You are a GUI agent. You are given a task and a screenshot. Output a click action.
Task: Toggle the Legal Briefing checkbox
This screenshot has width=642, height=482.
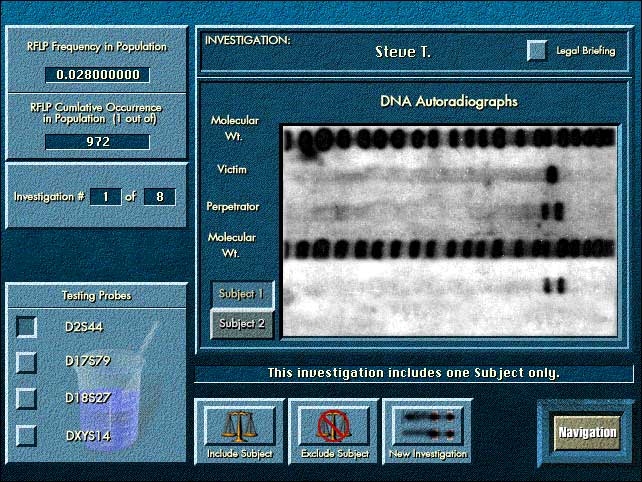(x=537, y=50)
